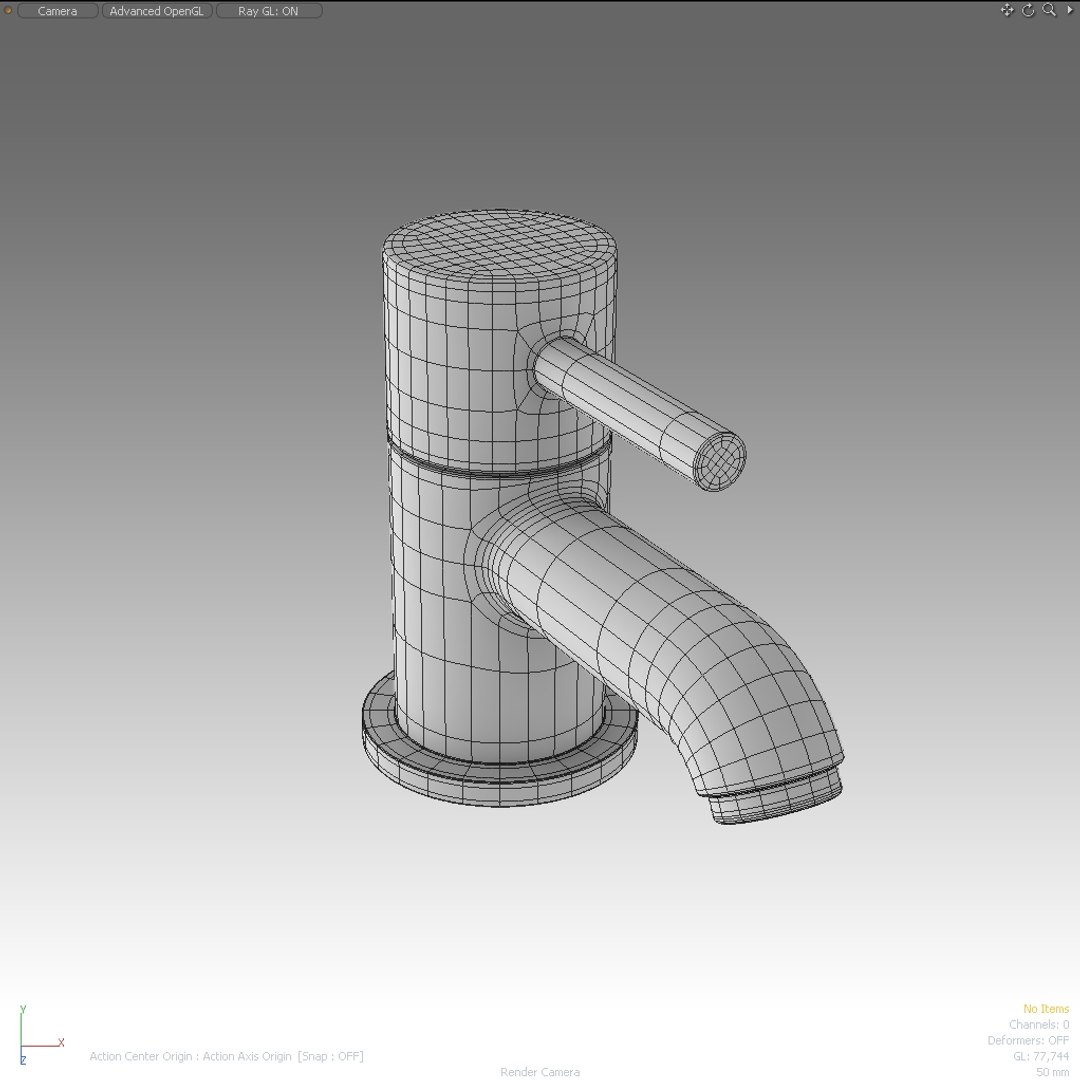
Task: Click the Render Camera label
Action: click(x=540, y=1072)
